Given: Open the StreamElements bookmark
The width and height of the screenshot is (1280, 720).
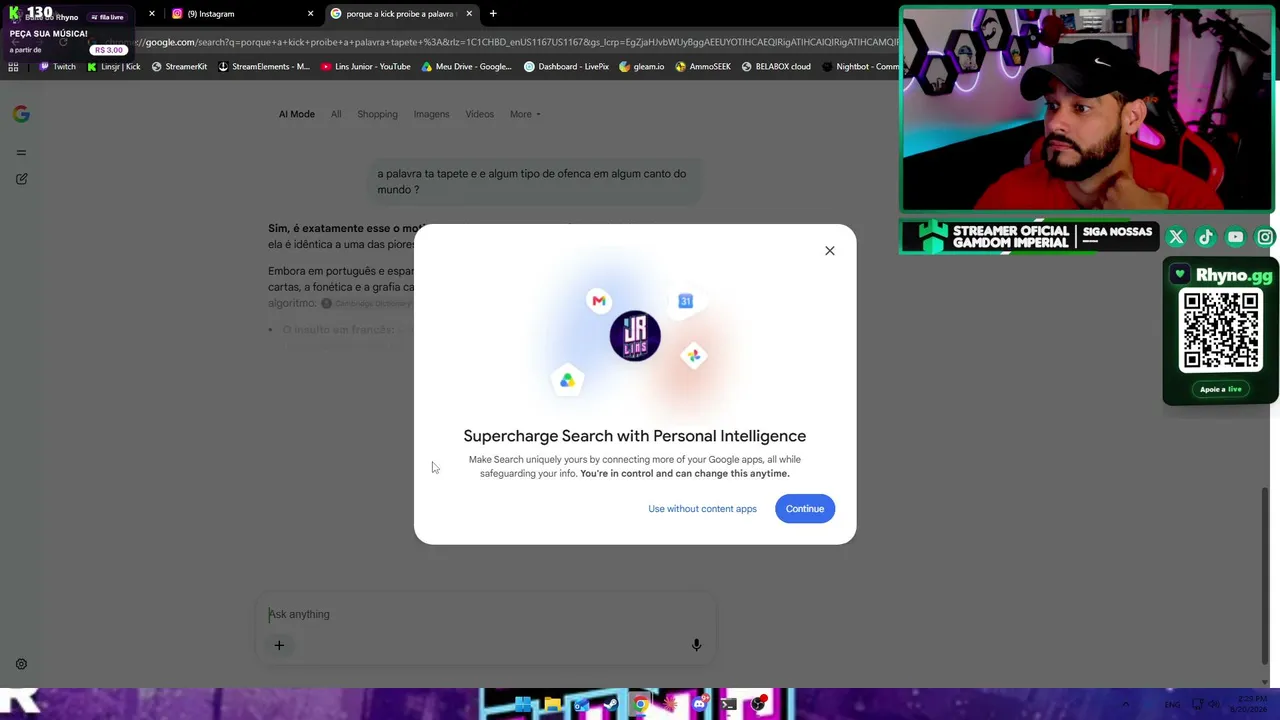Looking at the screenshot, I should point(264,67).
